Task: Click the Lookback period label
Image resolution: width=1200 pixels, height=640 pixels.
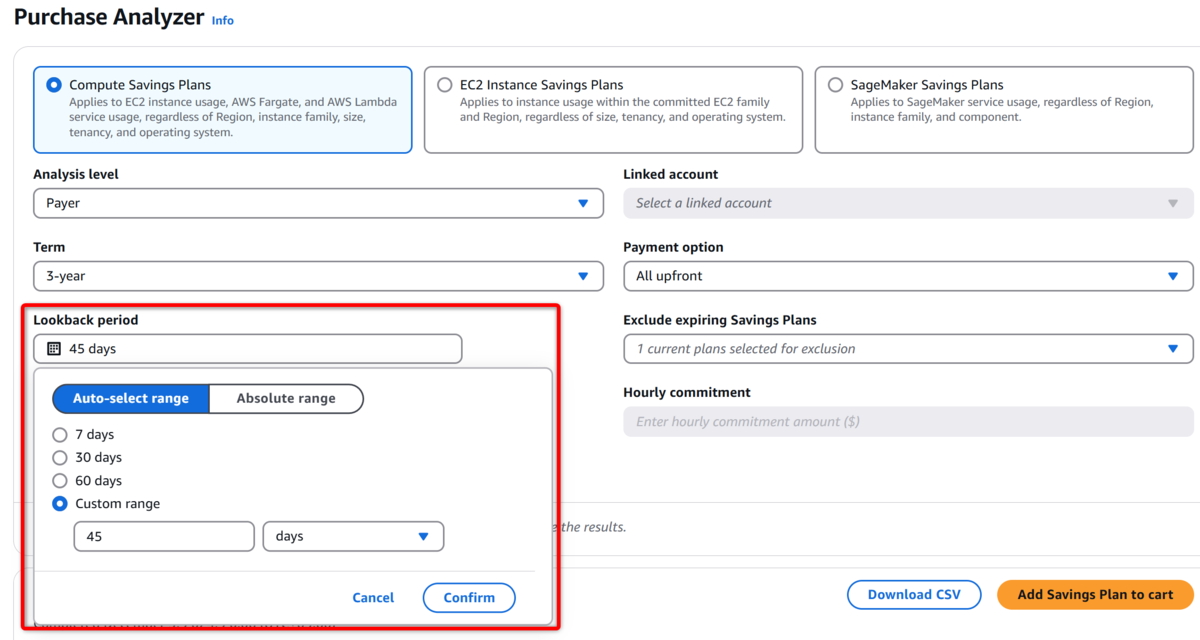Action: pos(86,320)
